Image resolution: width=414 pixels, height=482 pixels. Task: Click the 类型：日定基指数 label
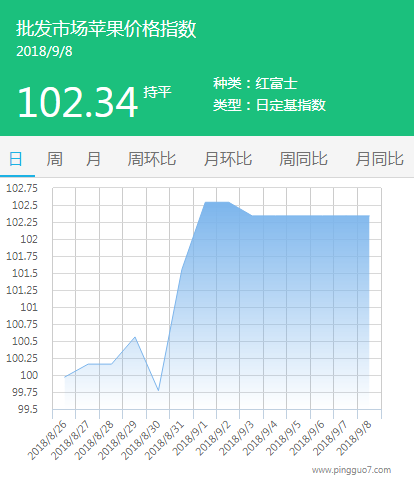(x=269, y=105)
